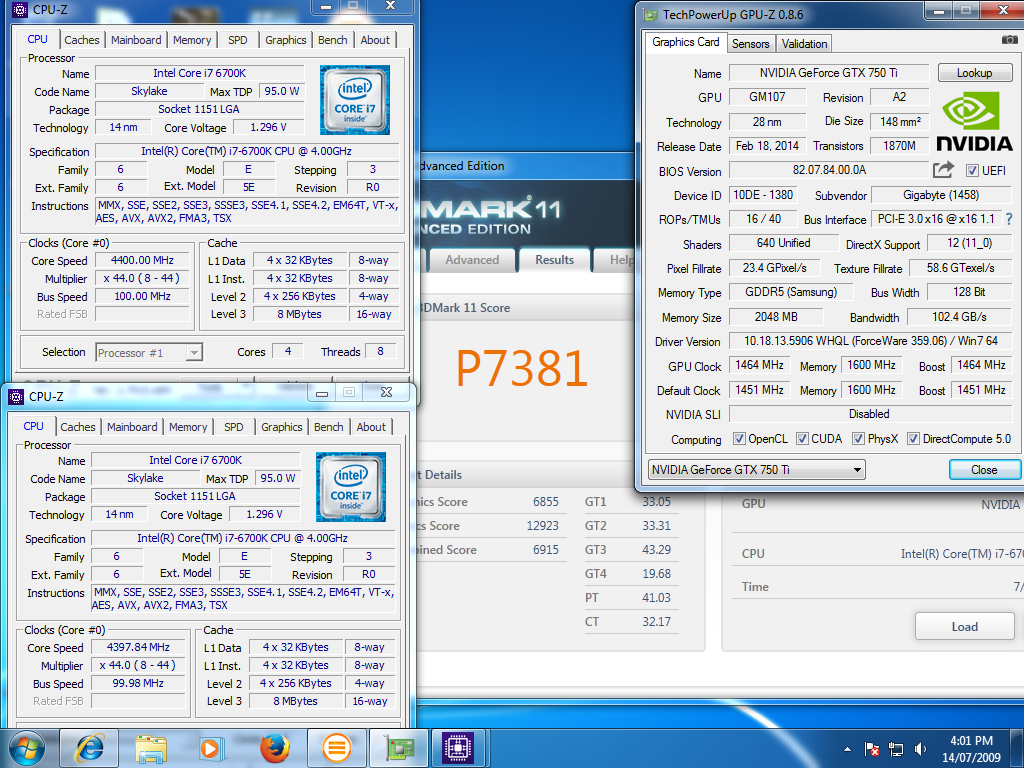
Task: Open Memory tab in top CPU-Z
Action: click(x=192, y=40)
